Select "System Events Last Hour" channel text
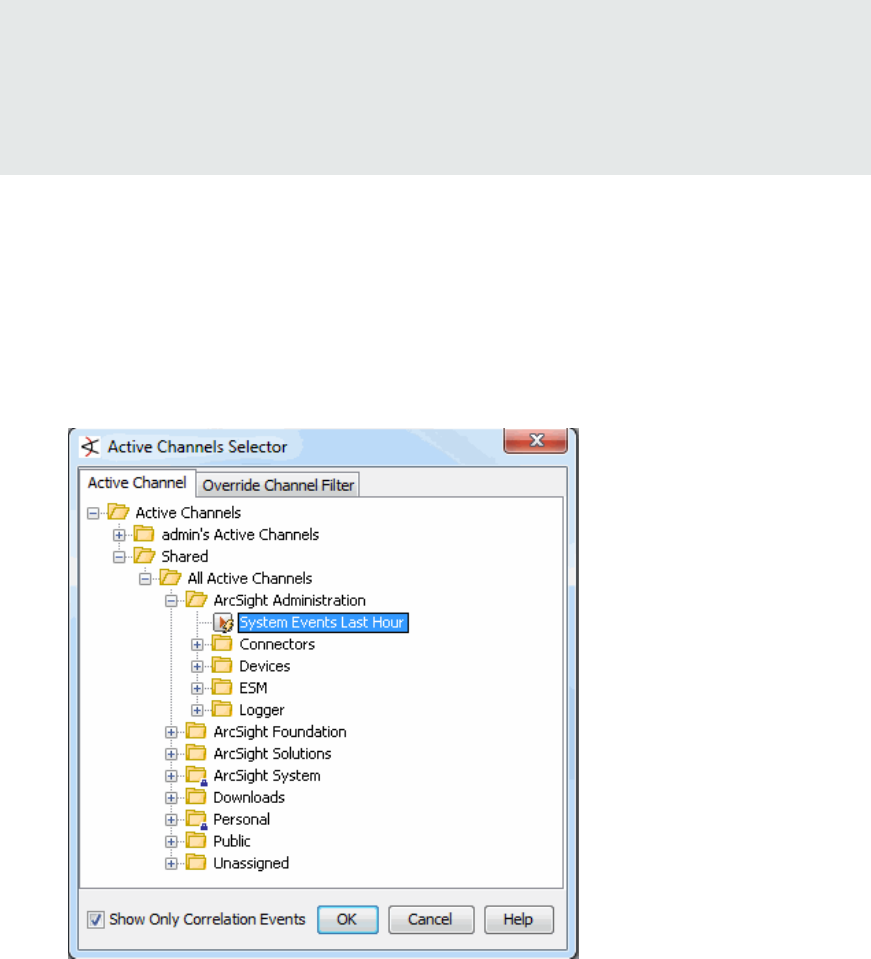Image resolution: width=871 pixels, height=959 pixels. coord(322,623)
